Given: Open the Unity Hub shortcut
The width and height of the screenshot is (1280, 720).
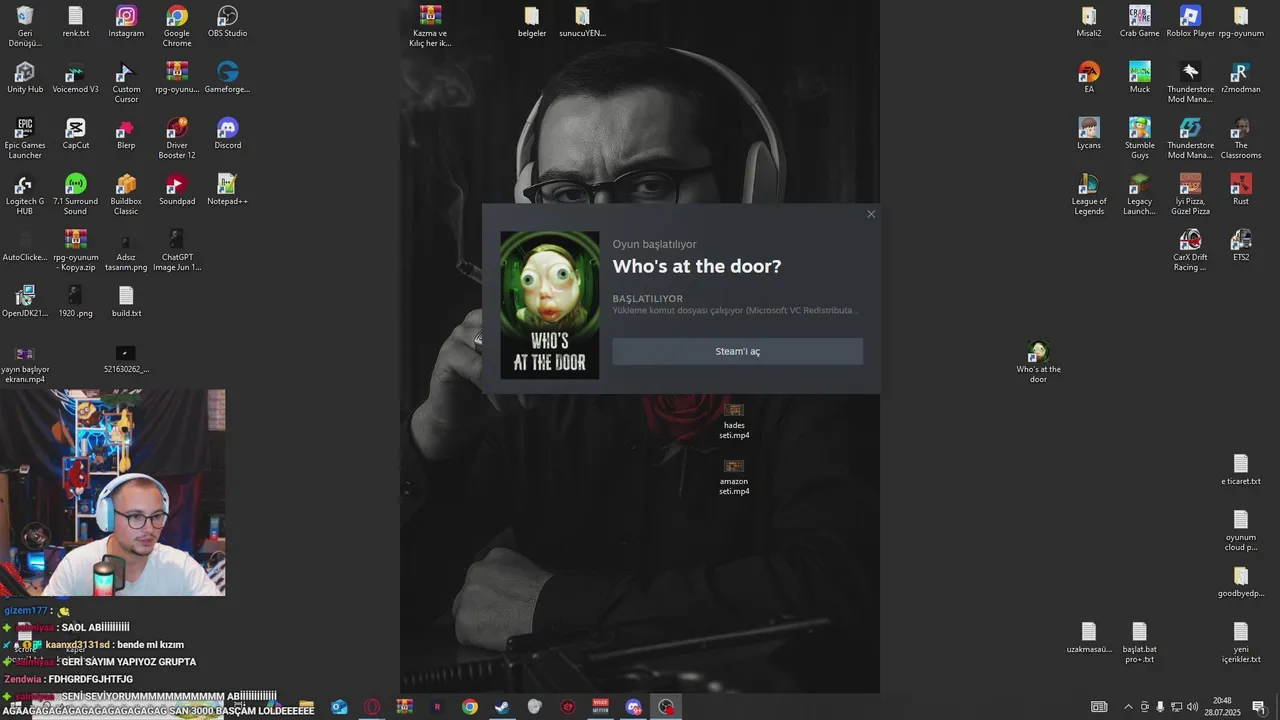Looking at the screenshot, I should [25, 78].
